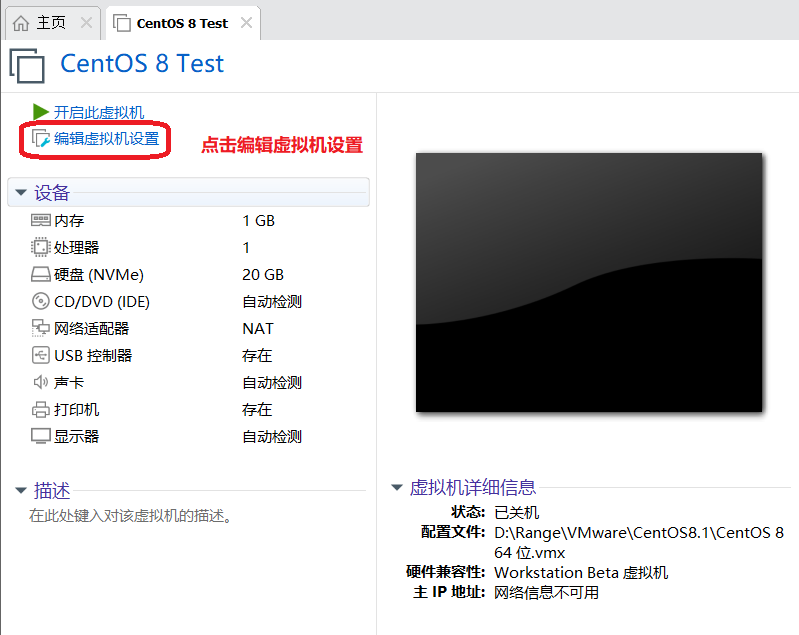
Task: Click the green play icon to power on
Action: (41, 112)
